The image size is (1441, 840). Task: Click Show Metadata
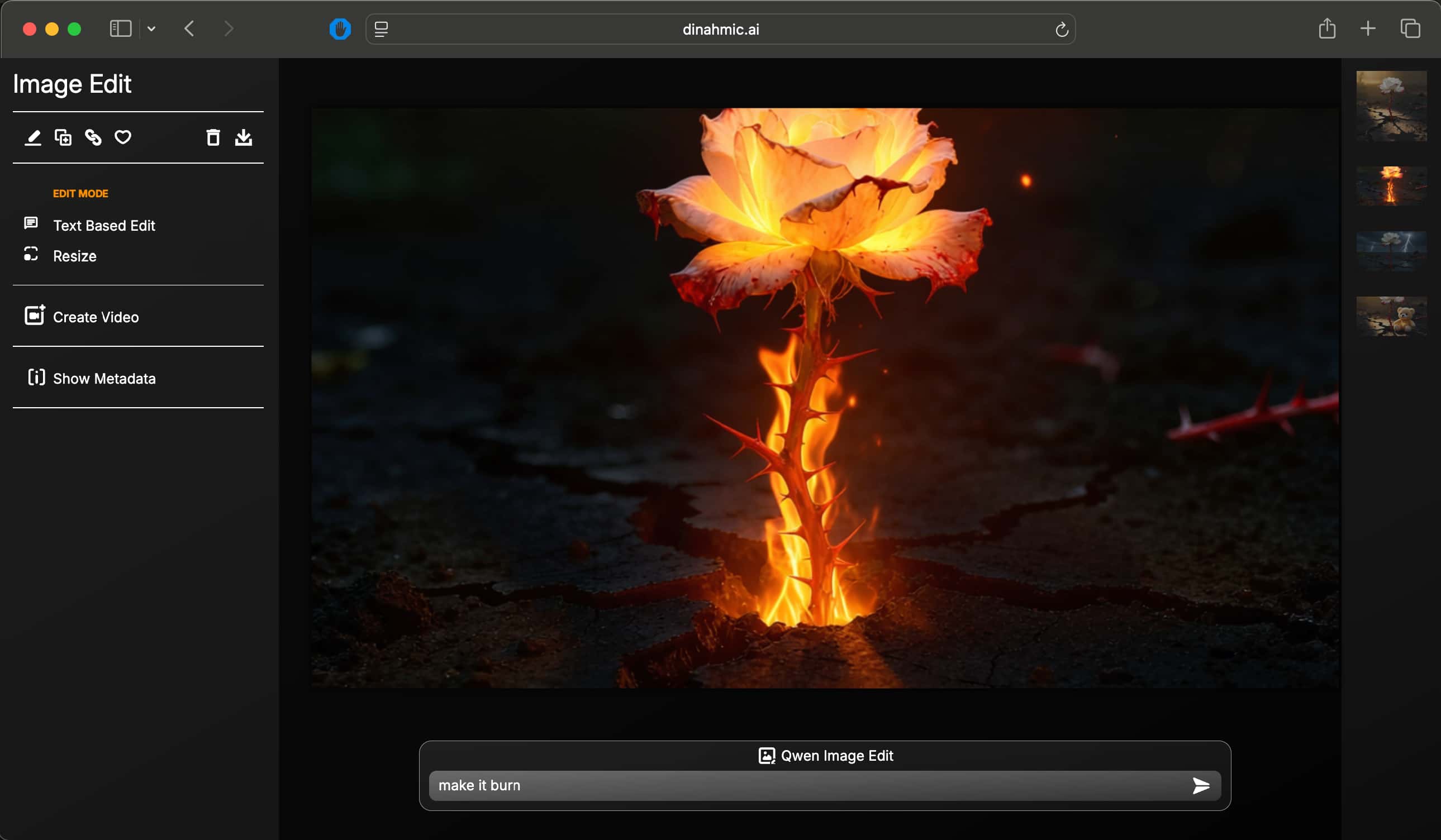(103, 378)
